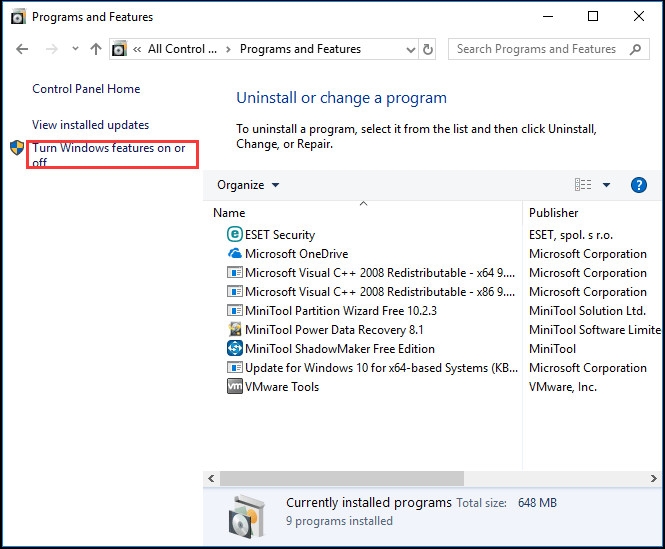Click the change view icon

tap(583, 185)
